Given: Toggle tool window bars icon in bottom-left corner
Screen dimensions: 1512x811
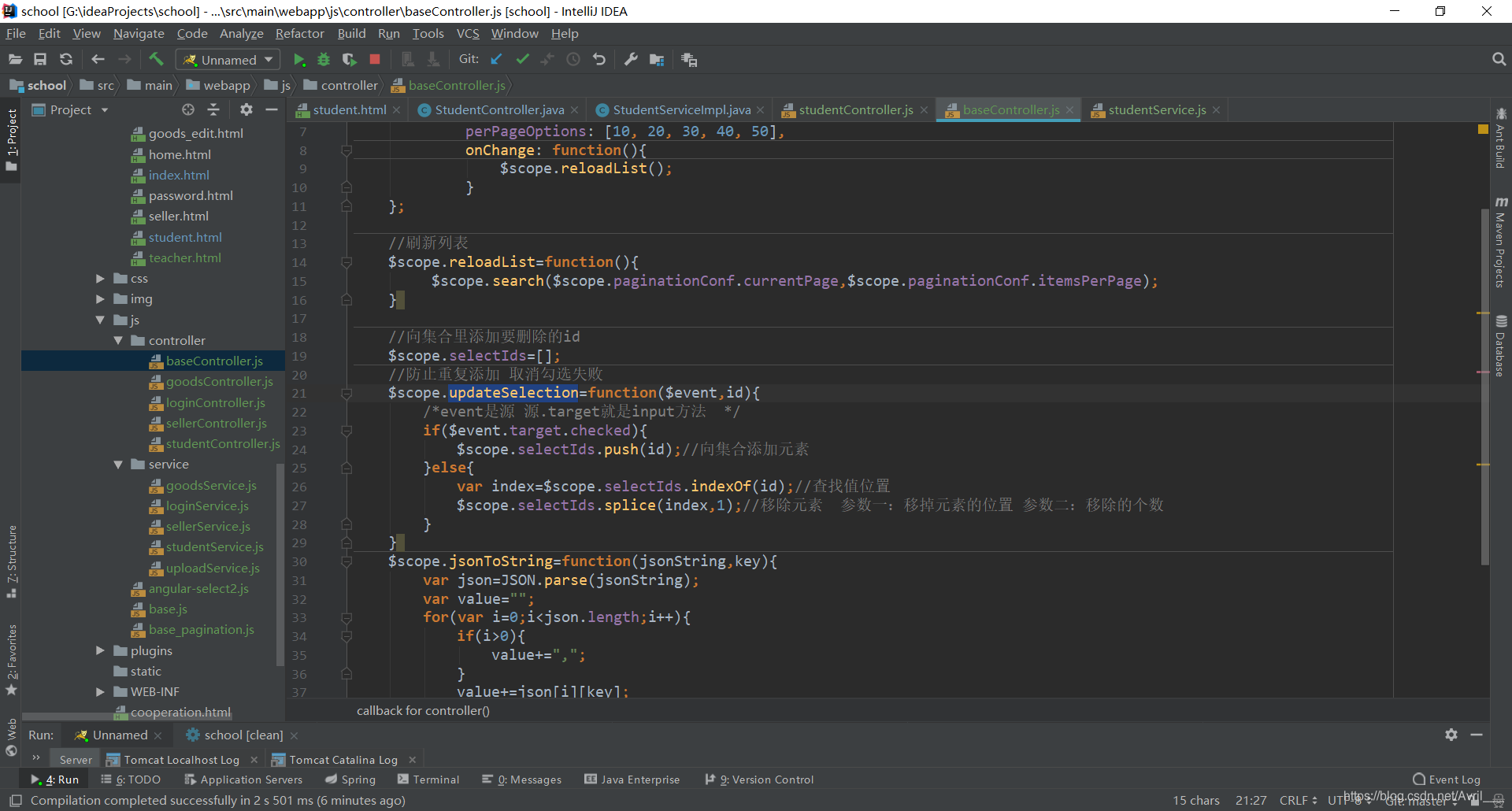Looking at the screenshot, I should click(x=15, y=800).
